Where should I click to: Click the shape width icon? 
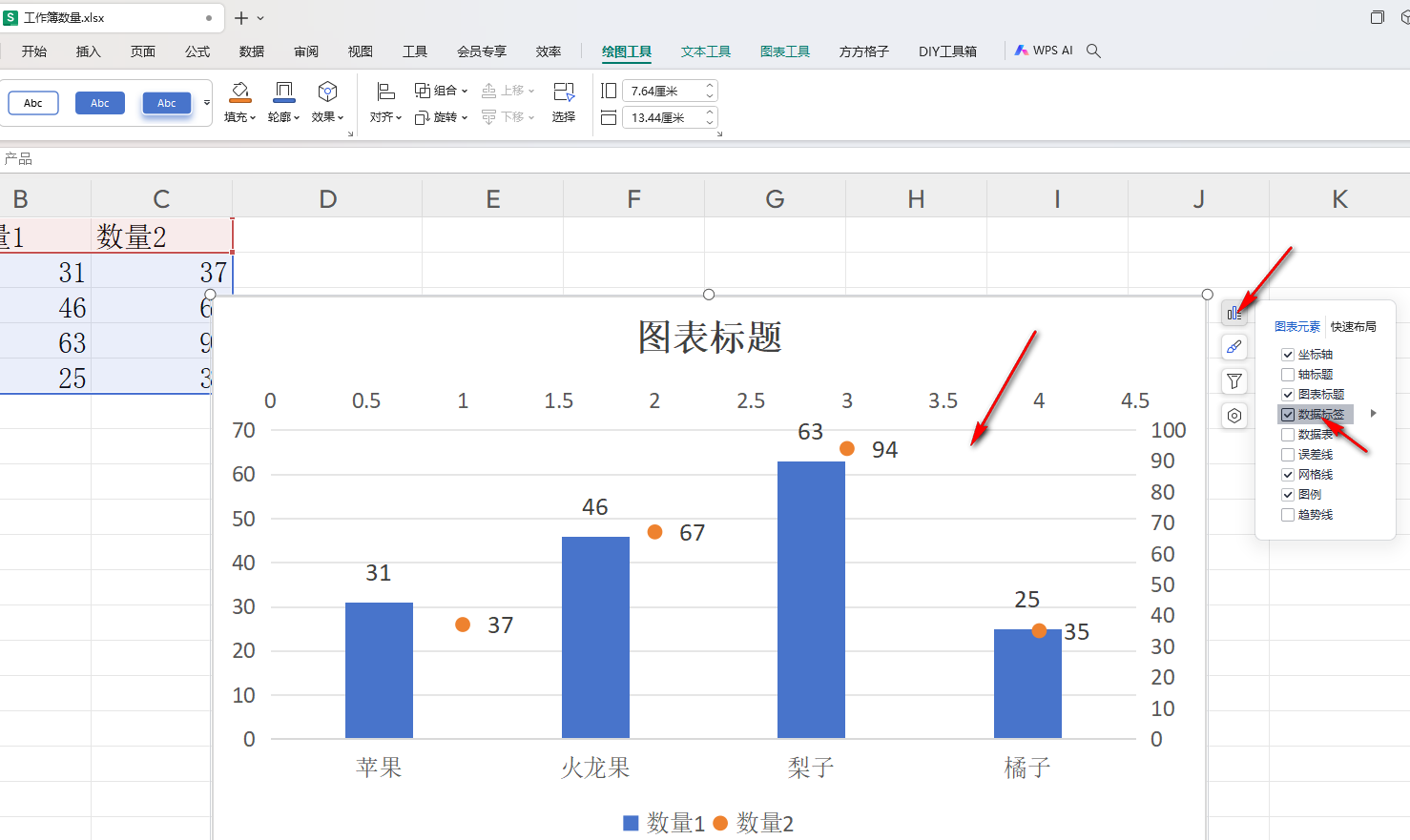click(609, 117)
